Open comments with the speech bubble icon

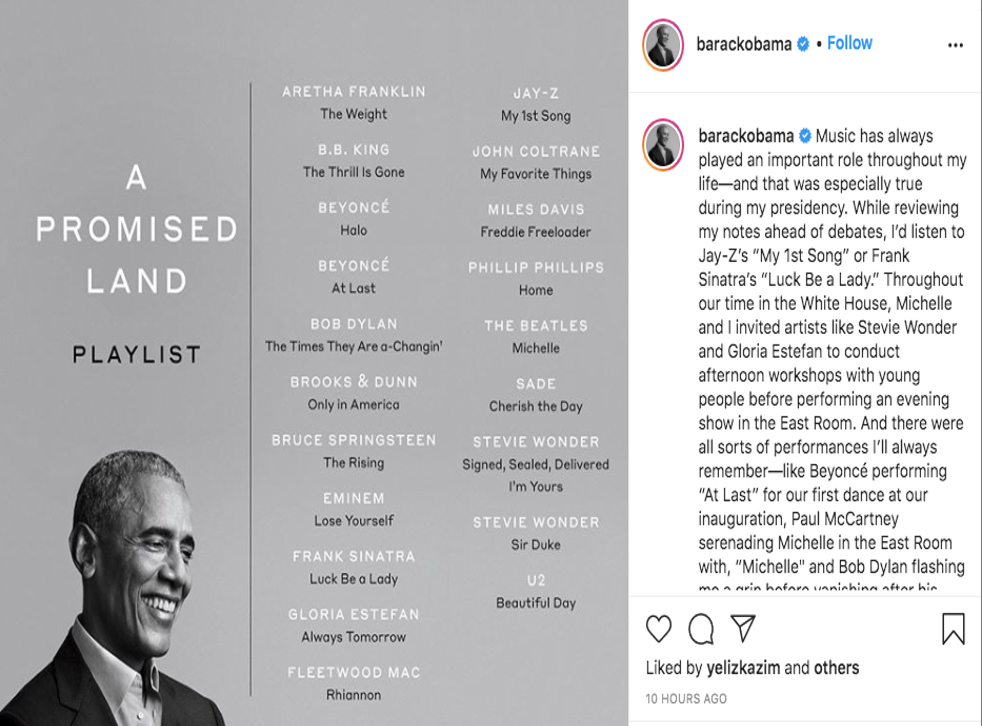[x=701, y=628]
